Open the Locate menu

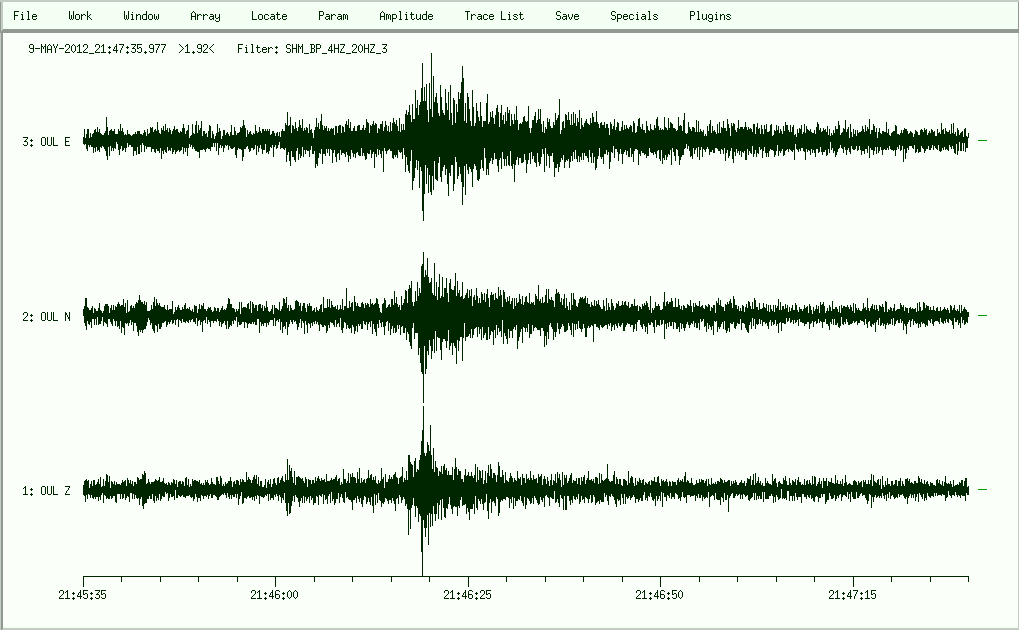coord(269,16)
